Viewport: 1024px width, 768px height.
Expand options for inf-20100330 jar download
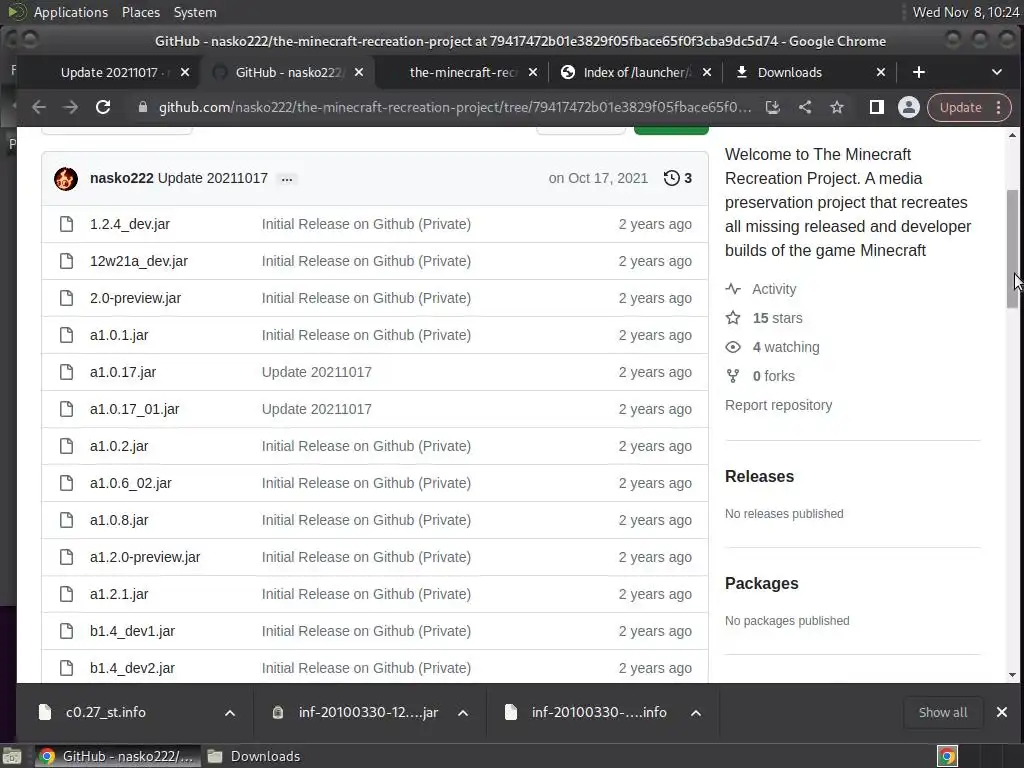pos(463,712)
